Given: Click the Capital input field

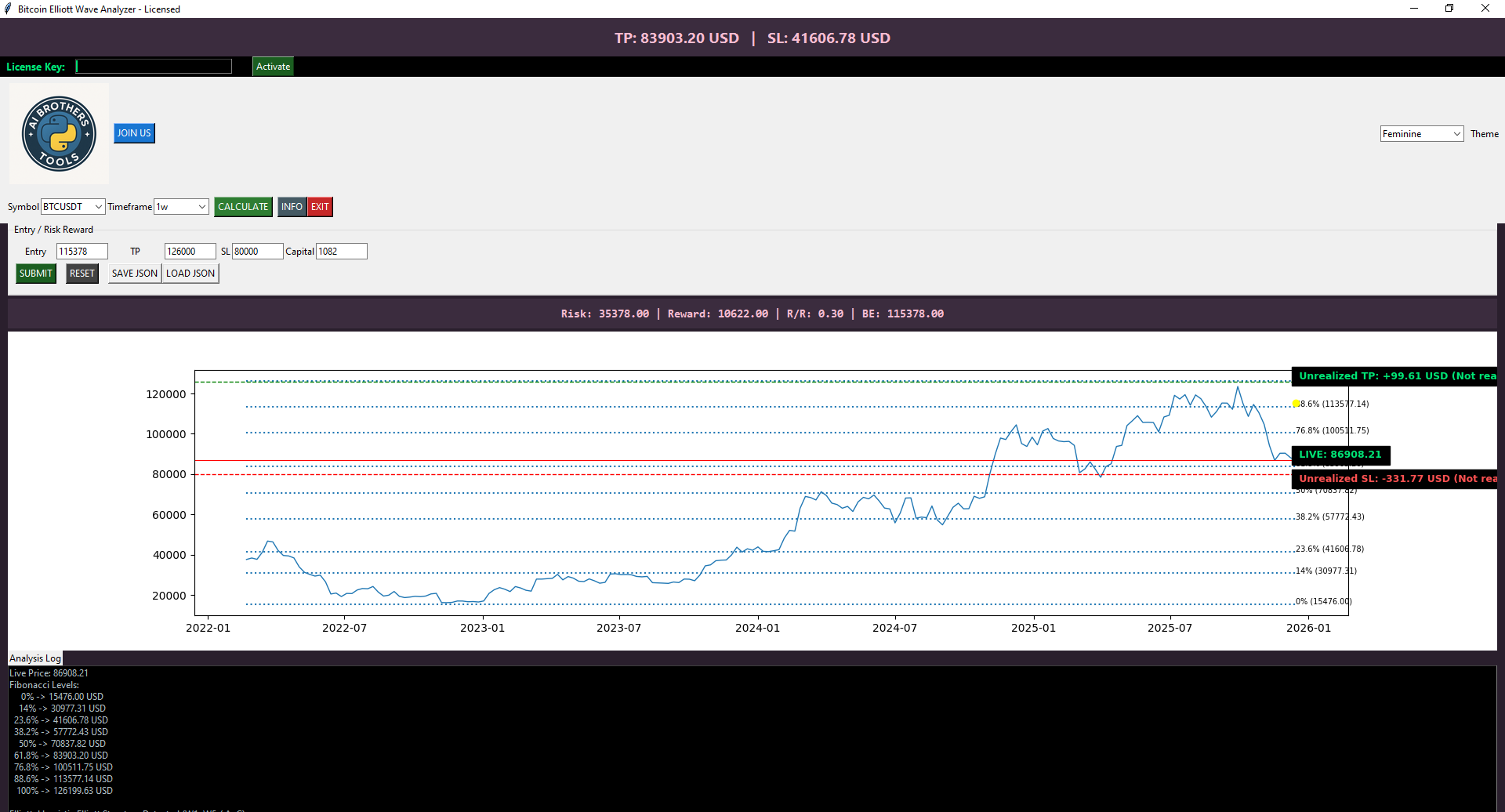Looking at the screenshot, I should [x=341, y=251].
